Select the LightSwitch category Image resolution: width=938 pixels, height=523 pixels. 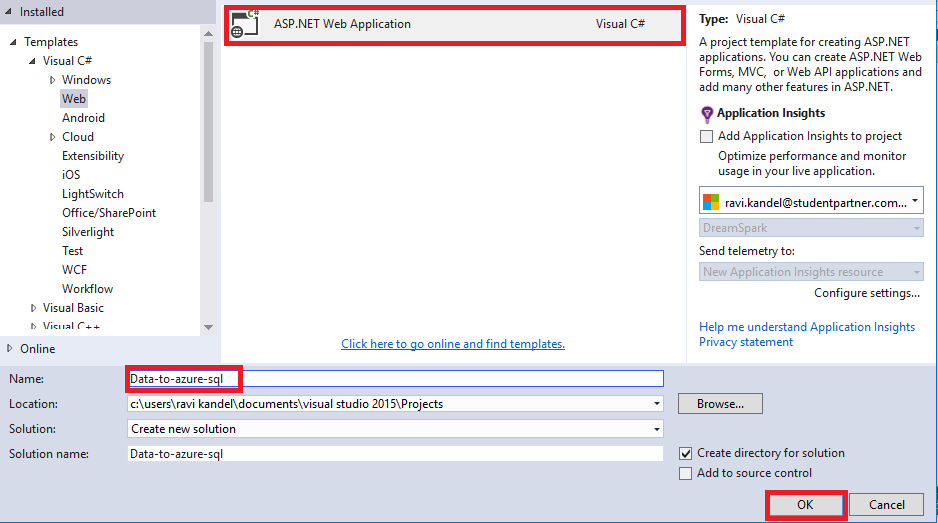[x=93, y=194]
